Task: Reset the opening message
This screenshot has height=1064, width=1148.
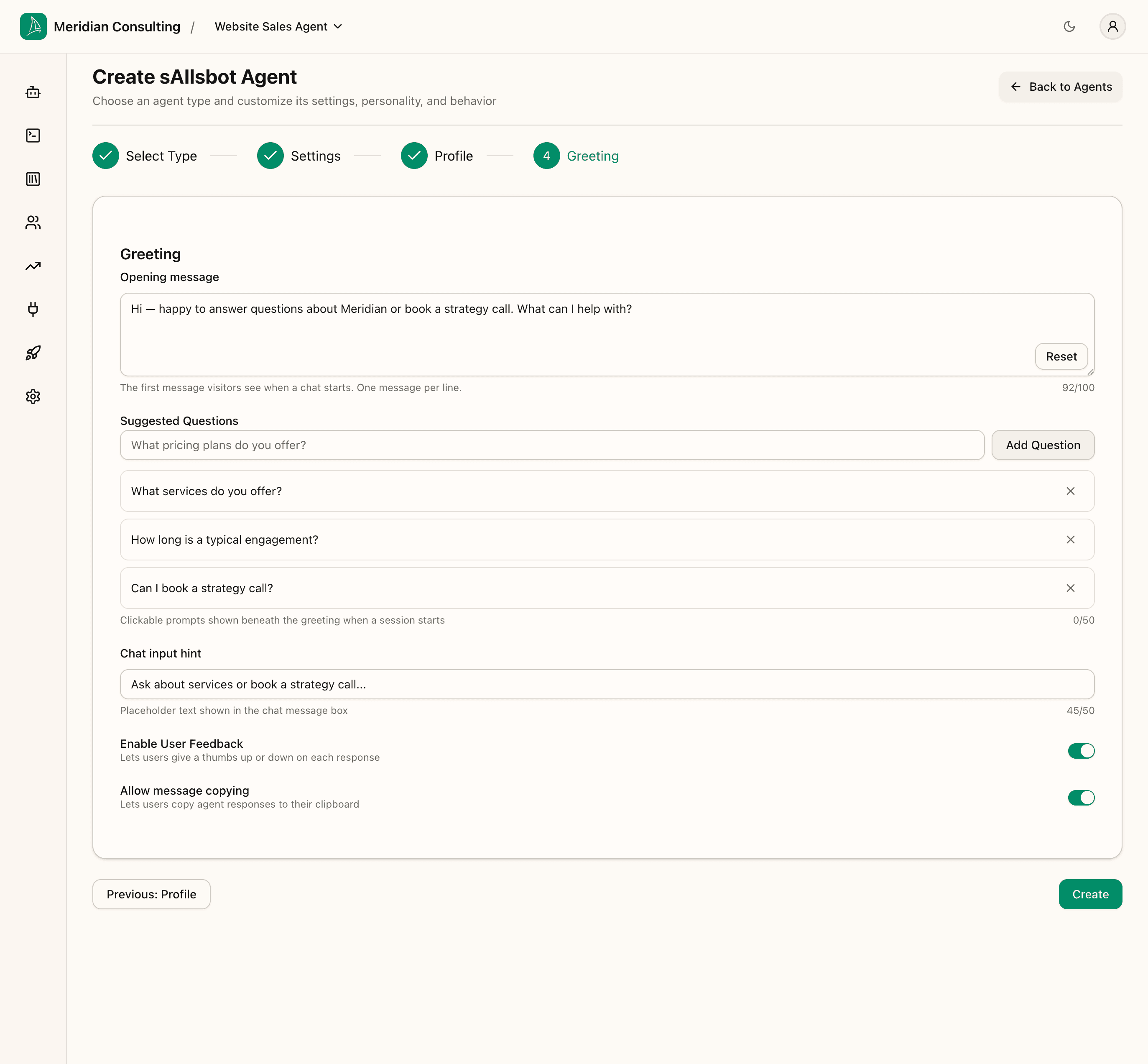Action: (1061, 356)
